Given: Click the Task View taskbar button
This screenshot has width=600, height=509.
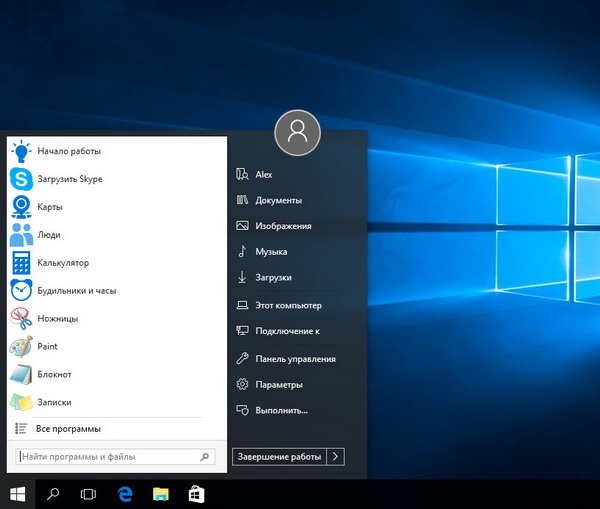Looking at the screenshot, I should (x=89, y=493).
